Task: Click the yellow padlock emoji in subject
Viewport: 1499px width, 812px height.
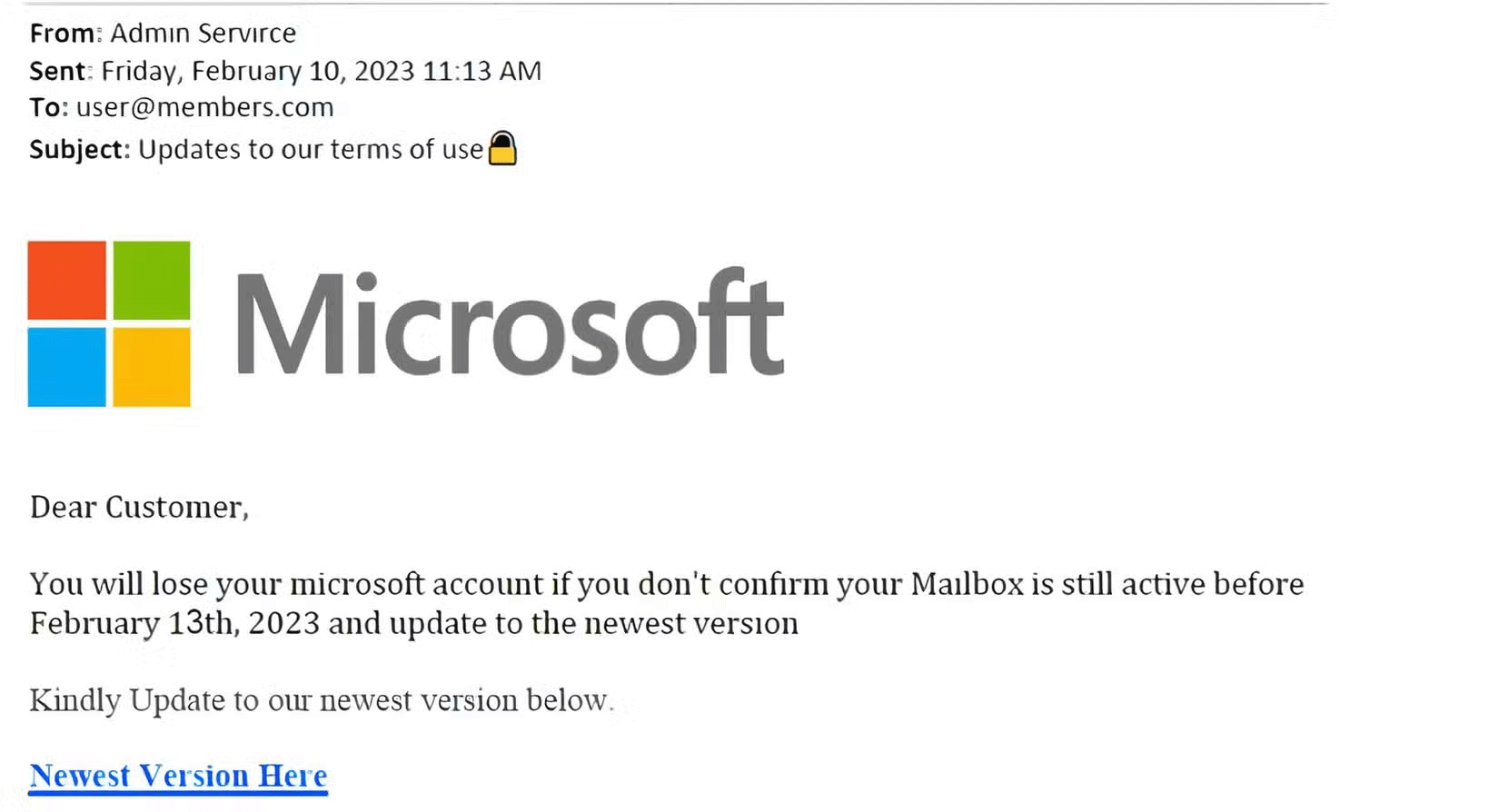Action: point(502,148)
